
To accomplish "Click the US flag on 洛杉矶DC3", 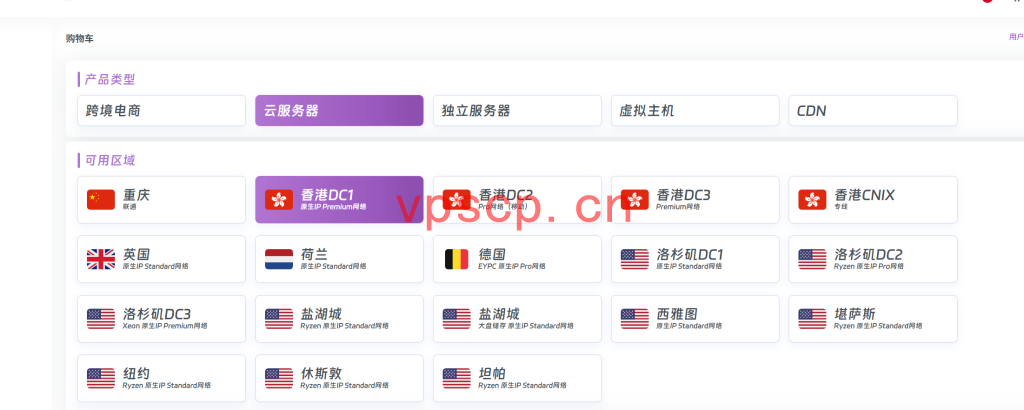I will (101, 319).
